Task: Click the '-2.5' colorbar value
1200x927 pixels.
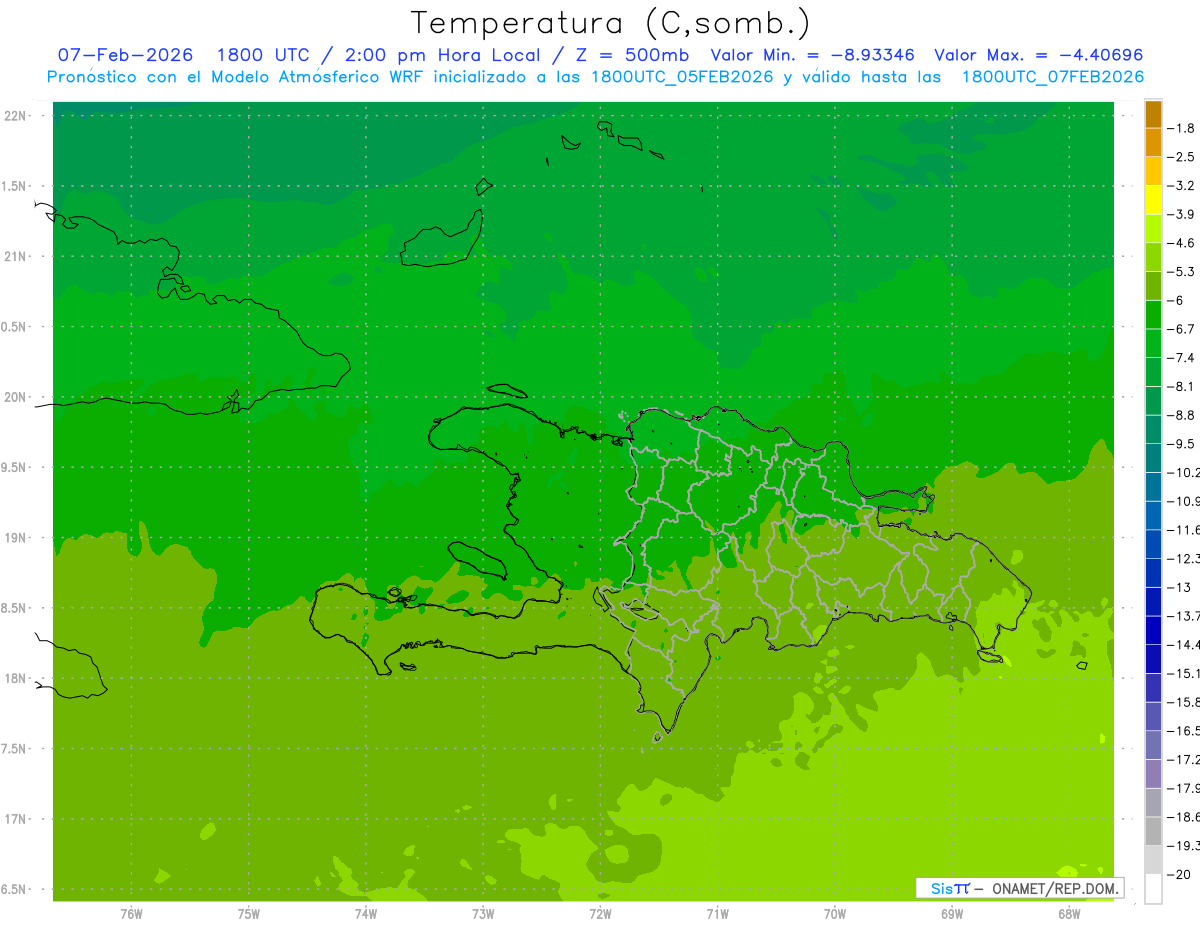Action: click(1182, 157)
